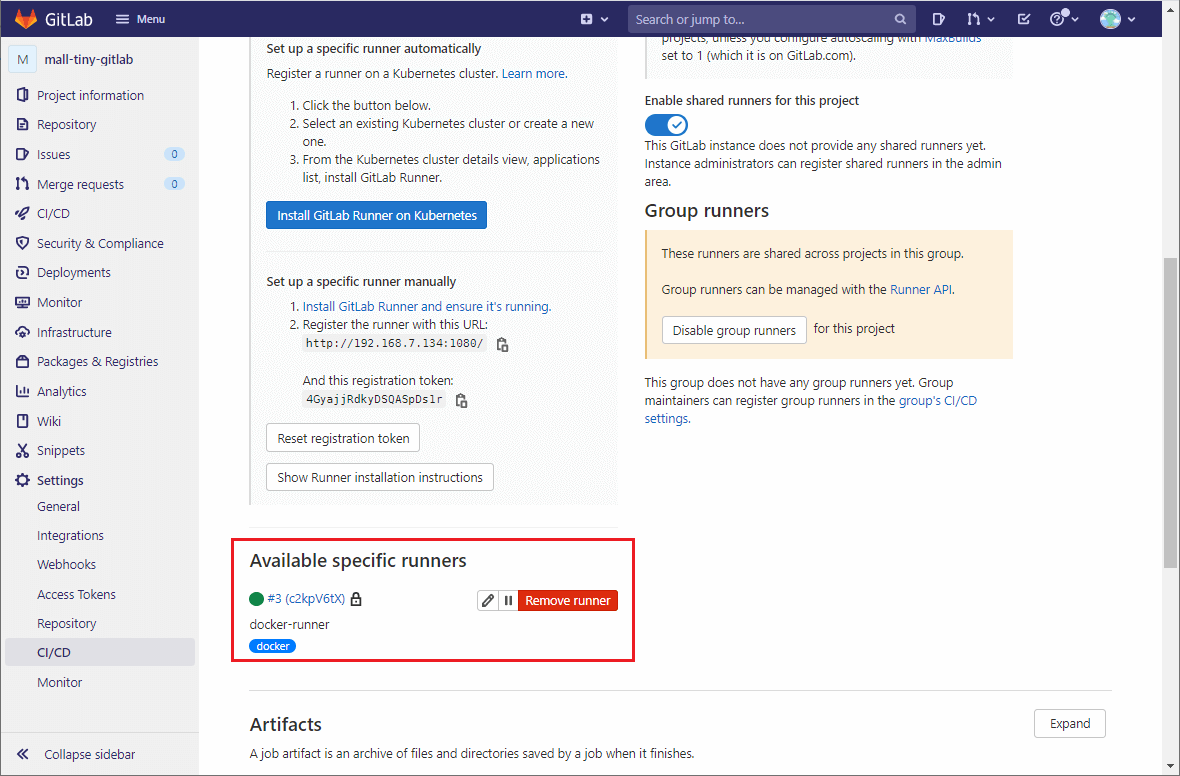Click the Settings gear icon
This screenshot has width=1180, height=776.
(23, 480)
